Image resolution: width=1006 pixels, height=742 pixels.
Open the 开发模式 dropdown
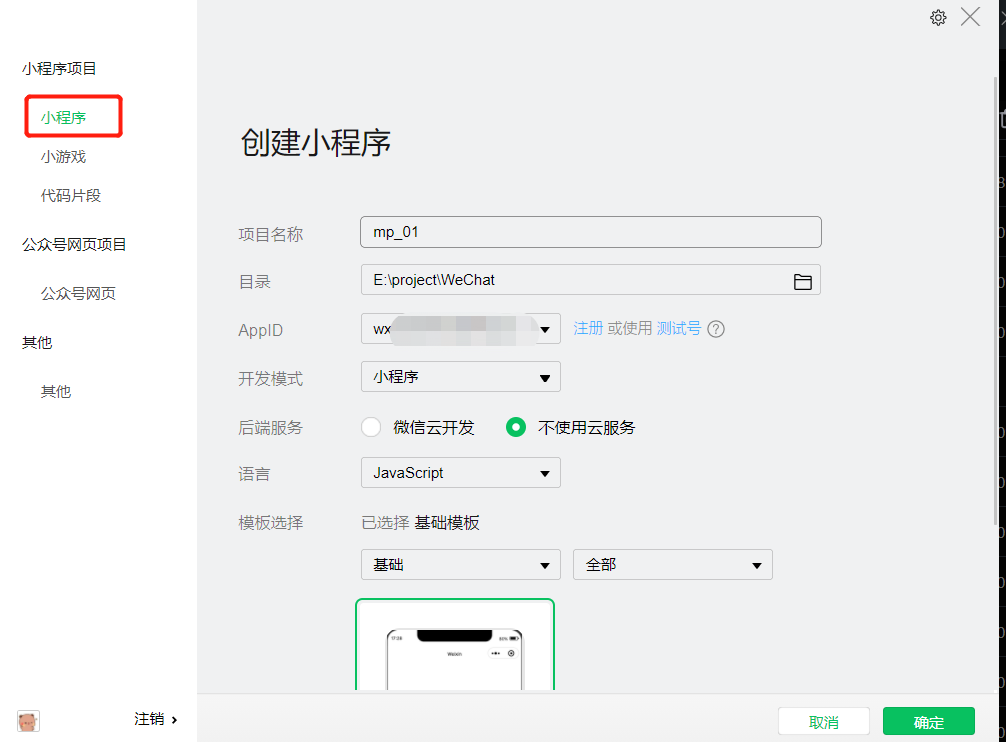pos(461,376)
